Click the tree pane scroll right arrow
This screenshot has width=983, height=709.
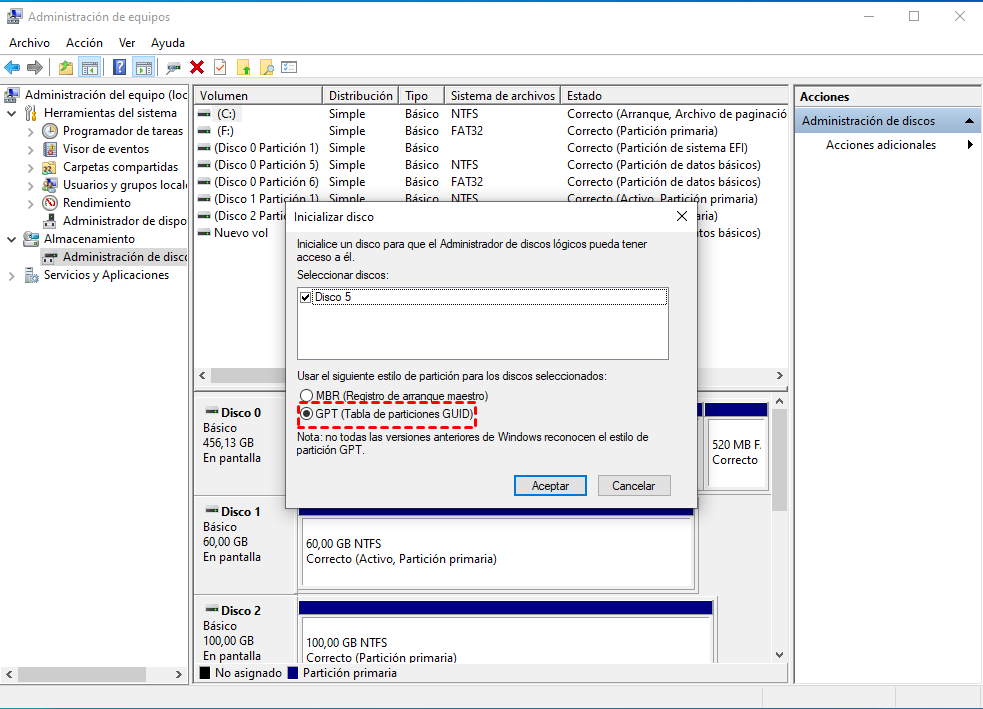coord(179,675)
